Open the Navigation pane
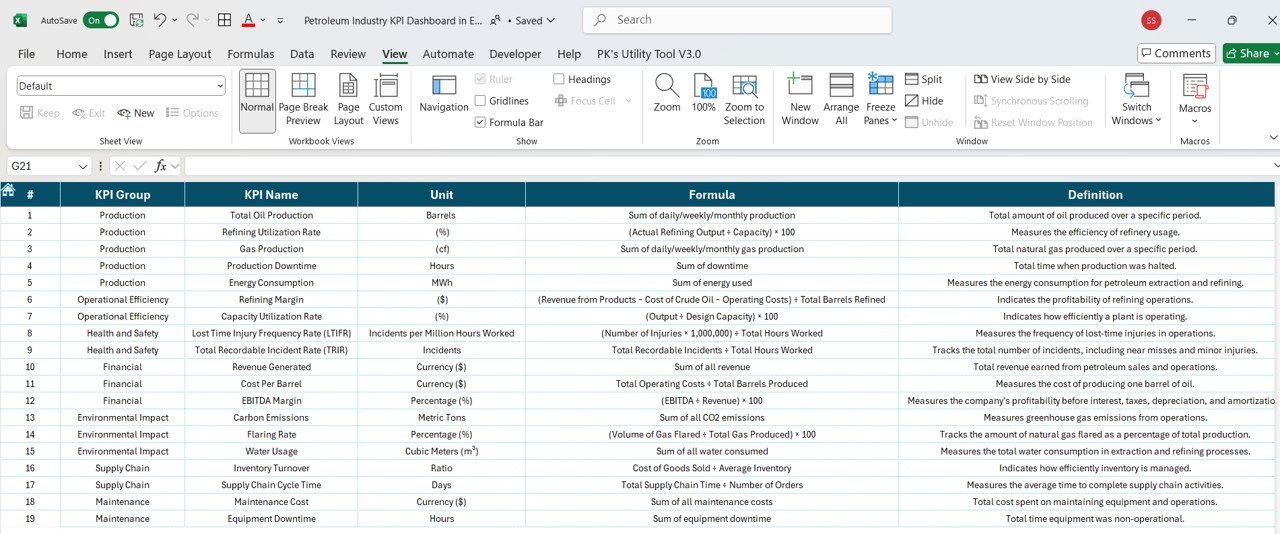 point(444,95)
